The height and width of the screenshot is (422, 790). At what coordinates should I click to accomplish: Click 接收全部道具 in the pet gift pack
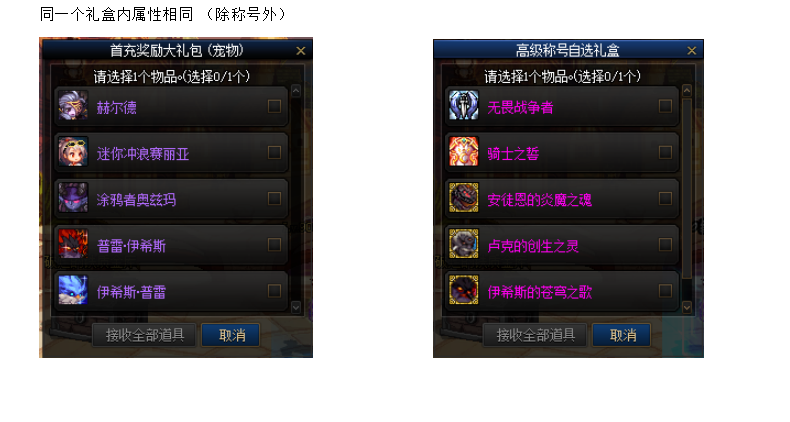(x=145, y=335)
